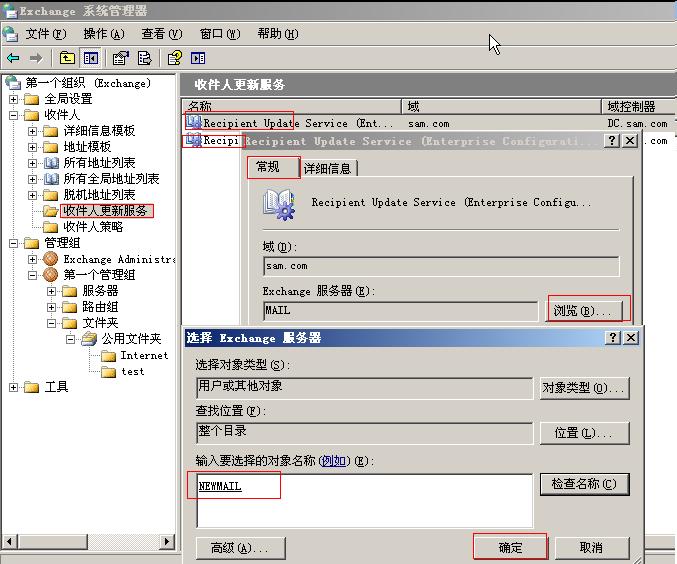677x564 pixels.
Task: Switch to the 详细信息 tab
Action: point(327,169)
